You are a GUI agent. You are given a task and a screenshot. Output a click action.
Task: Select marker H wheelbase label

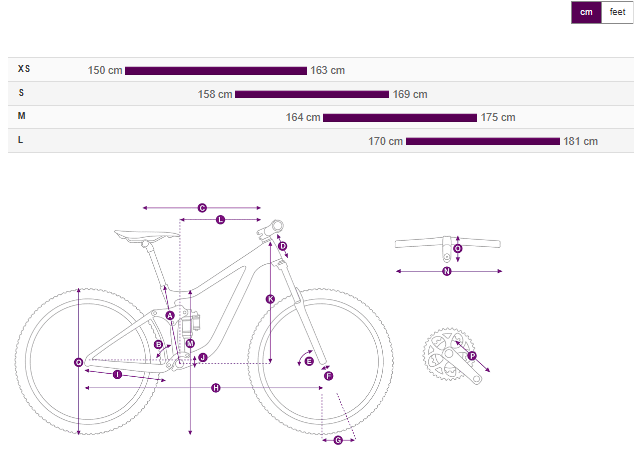[215, 388]
